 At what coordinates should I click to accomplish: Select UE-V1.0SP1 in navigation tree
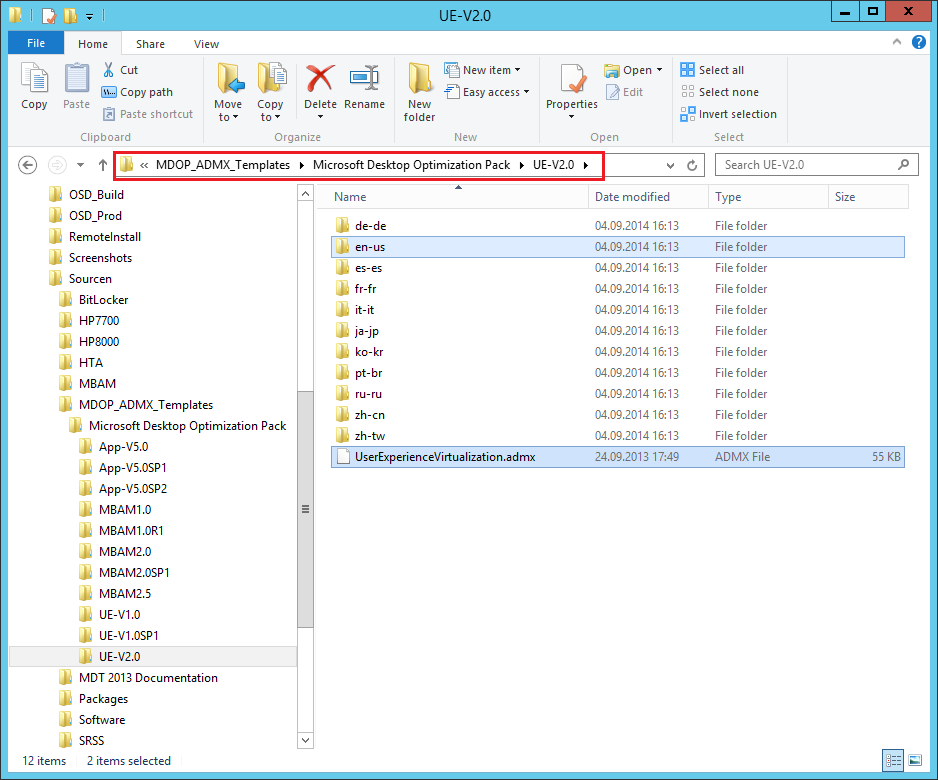pyautogui.click(x=129, y=636)
